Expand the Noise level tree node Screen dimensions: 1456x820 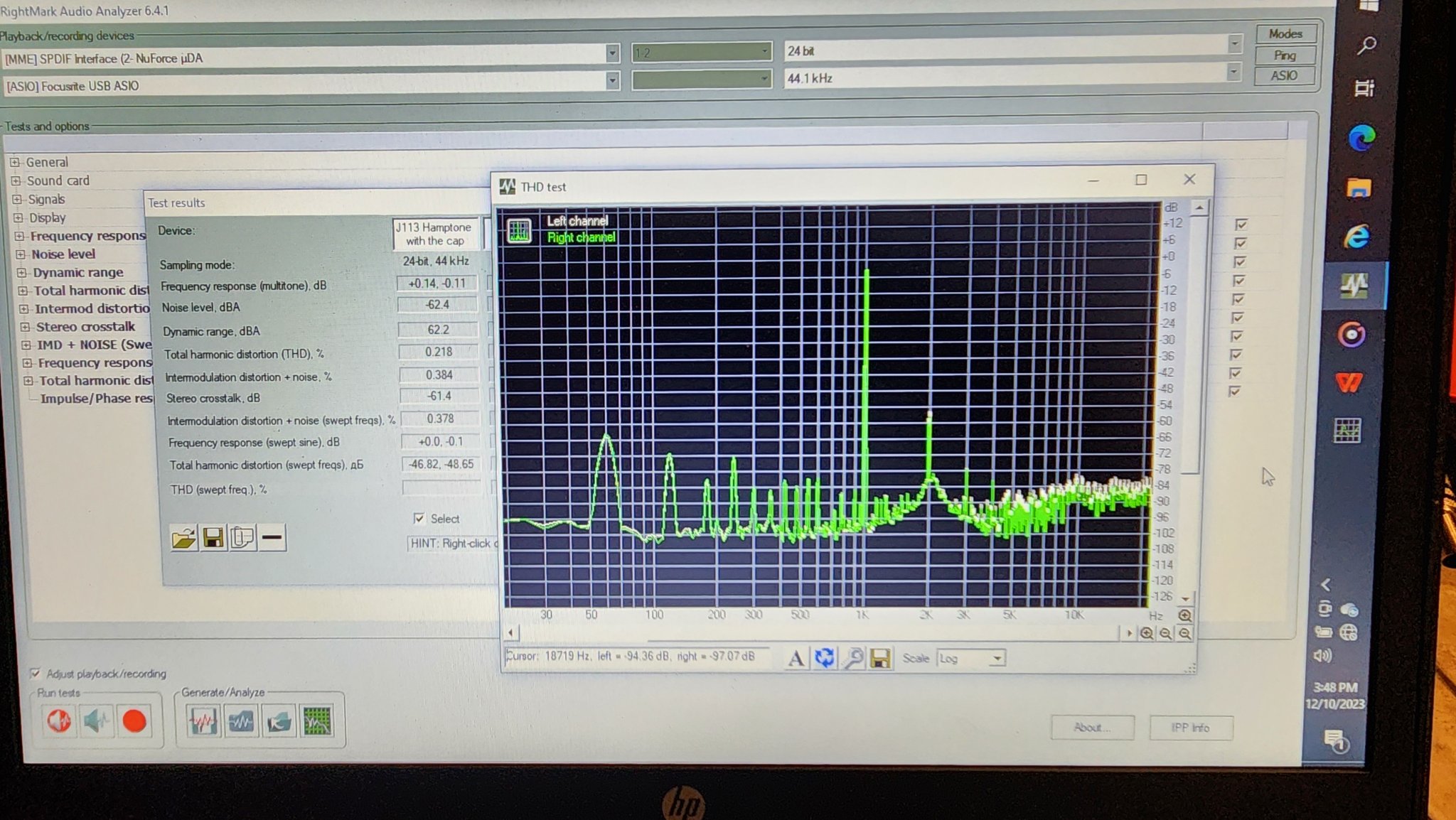(x=21, y=254)
